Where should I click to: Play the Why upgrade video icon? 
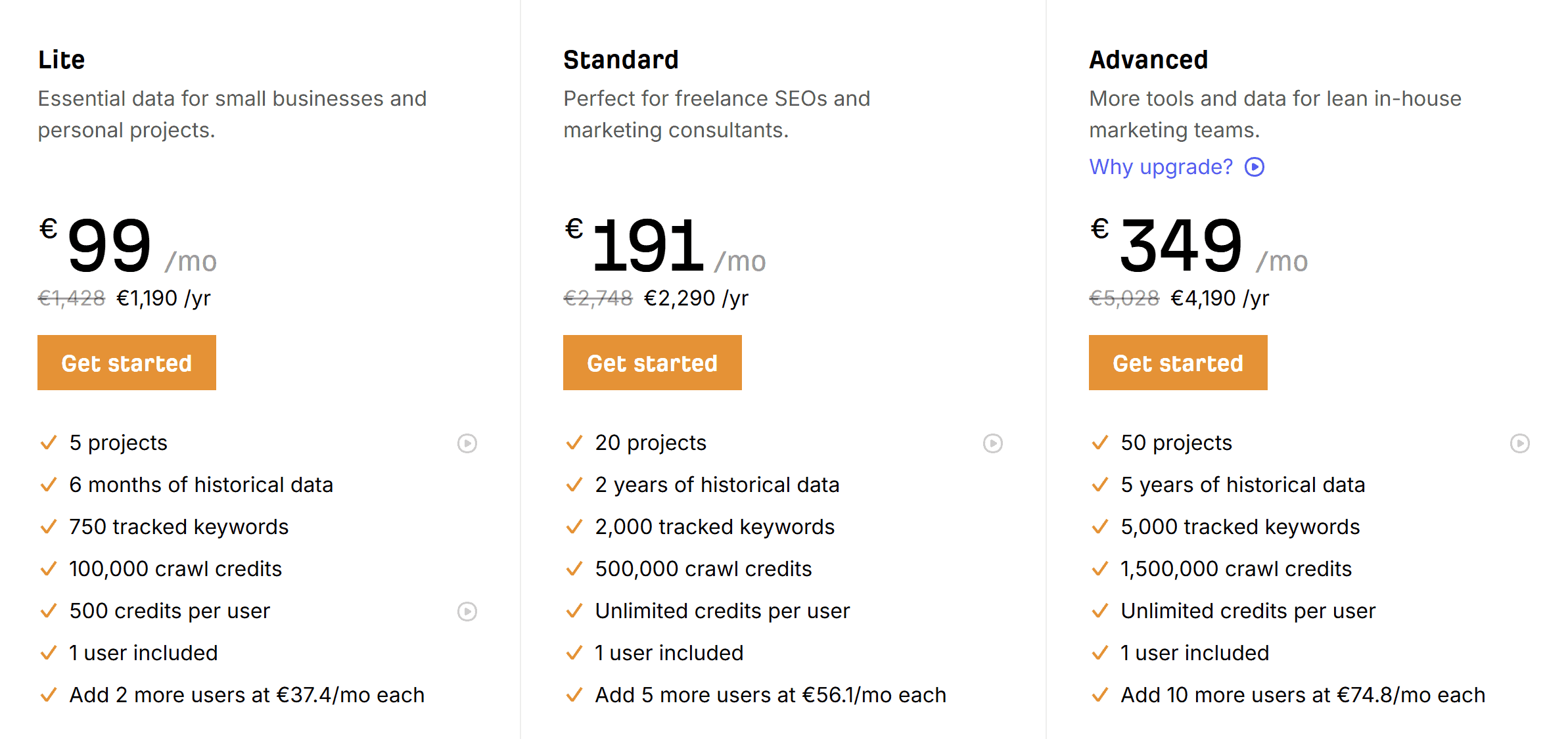(1255, 168)
